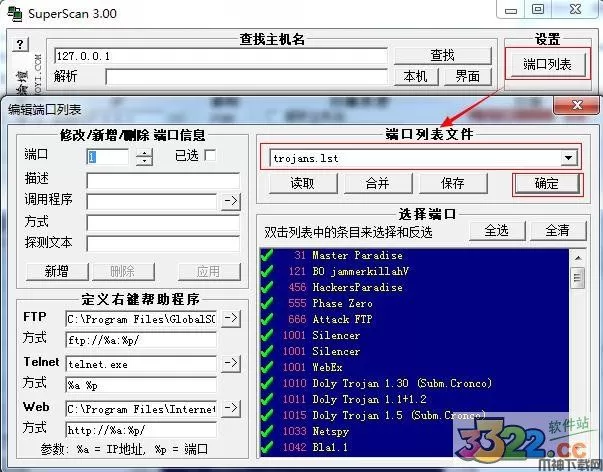Toggle the 已选 selected checkbox
The height and width of the screenshot is (472, 603).
pyautogui.click(x=210, y=155)
